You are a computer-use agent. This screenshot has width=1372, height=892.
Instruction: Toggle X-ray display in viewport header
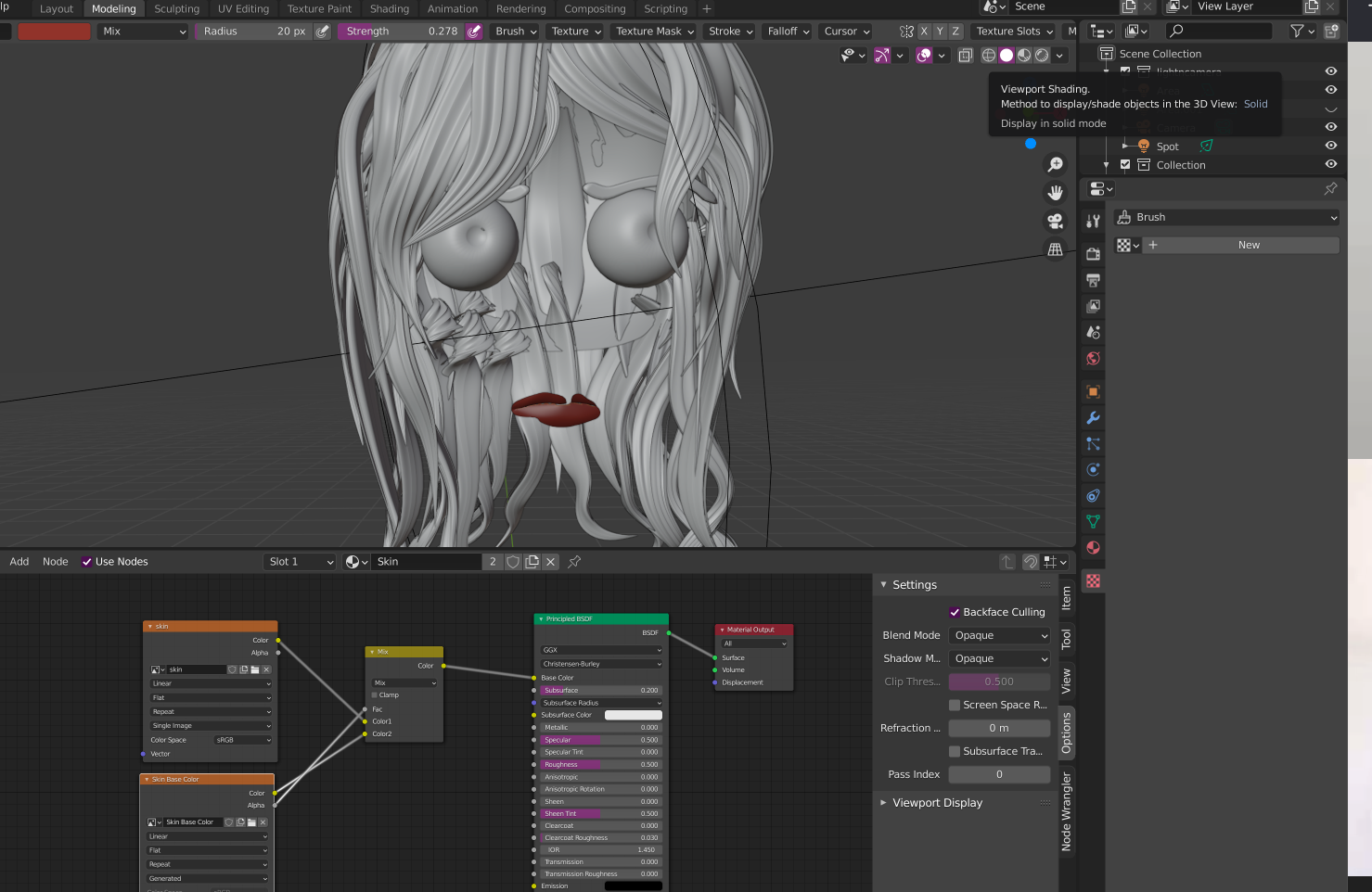point(965,56)
